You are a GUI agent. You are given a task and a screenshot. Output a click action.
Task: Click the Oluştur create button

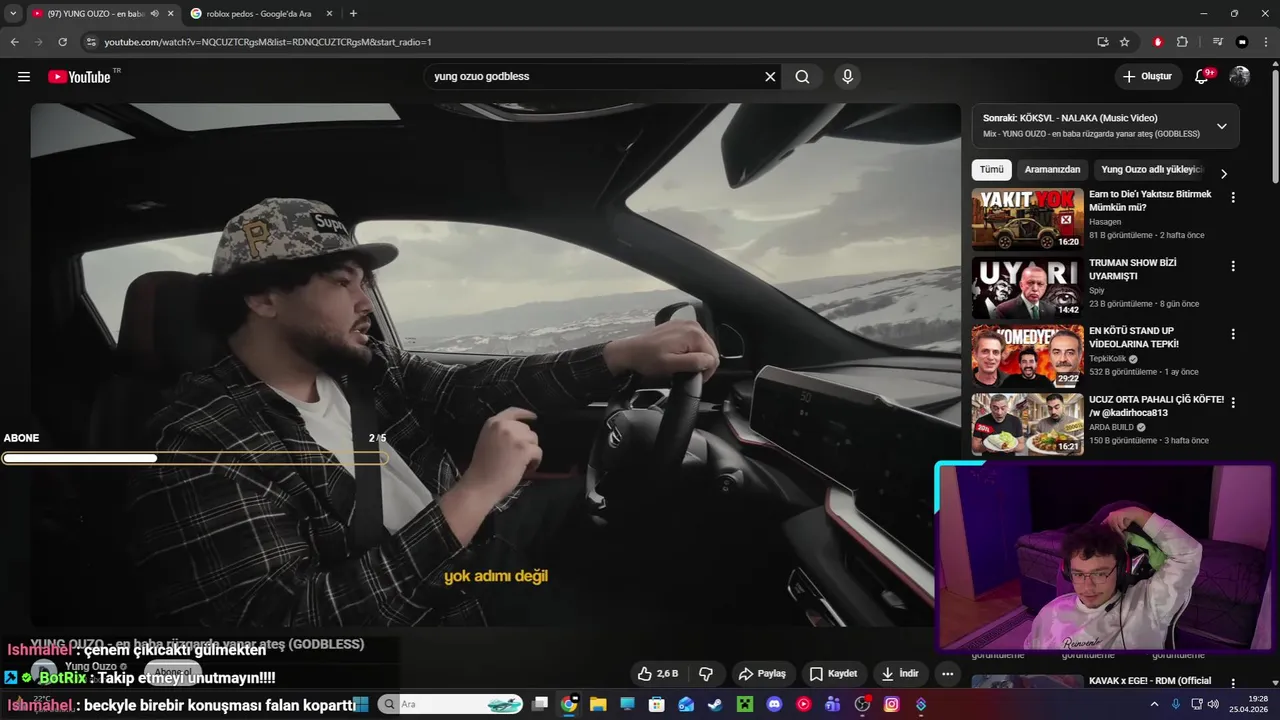pyautogui.click(x=1147, y=77)
